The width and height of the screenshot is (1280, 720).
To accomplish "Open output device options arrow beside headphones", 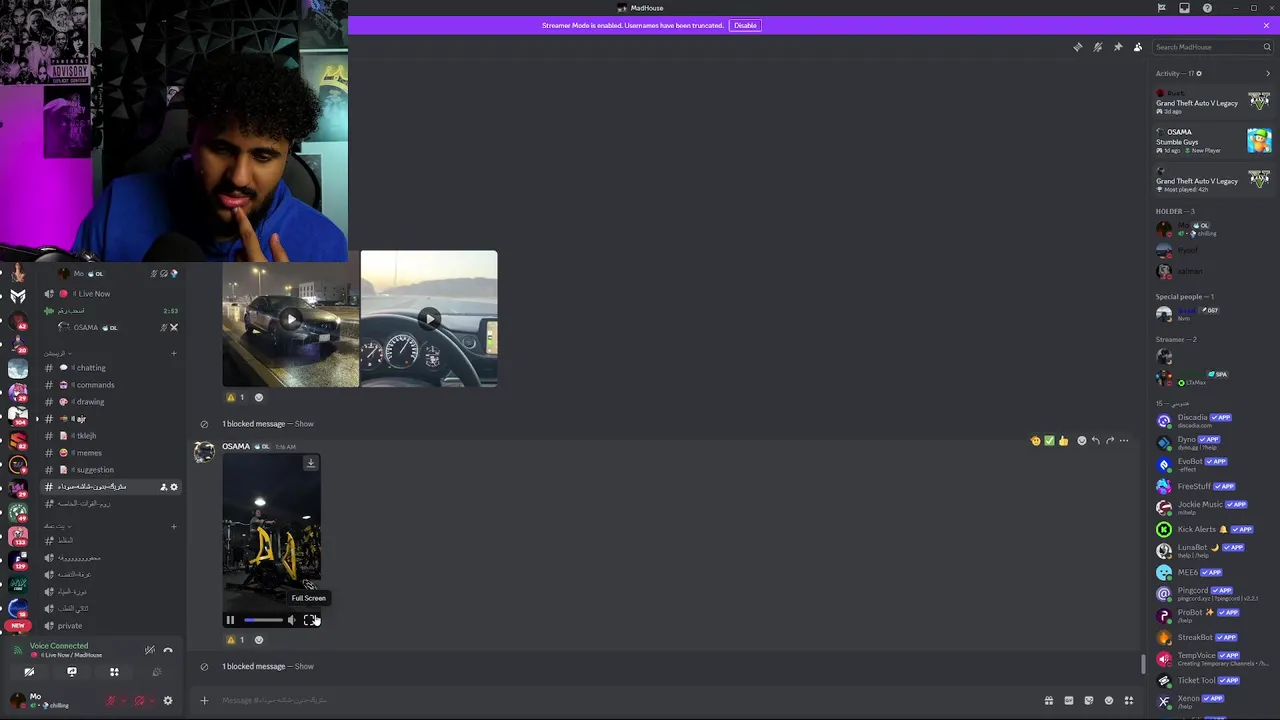I will pyautogui.click(x=152, y=701).
